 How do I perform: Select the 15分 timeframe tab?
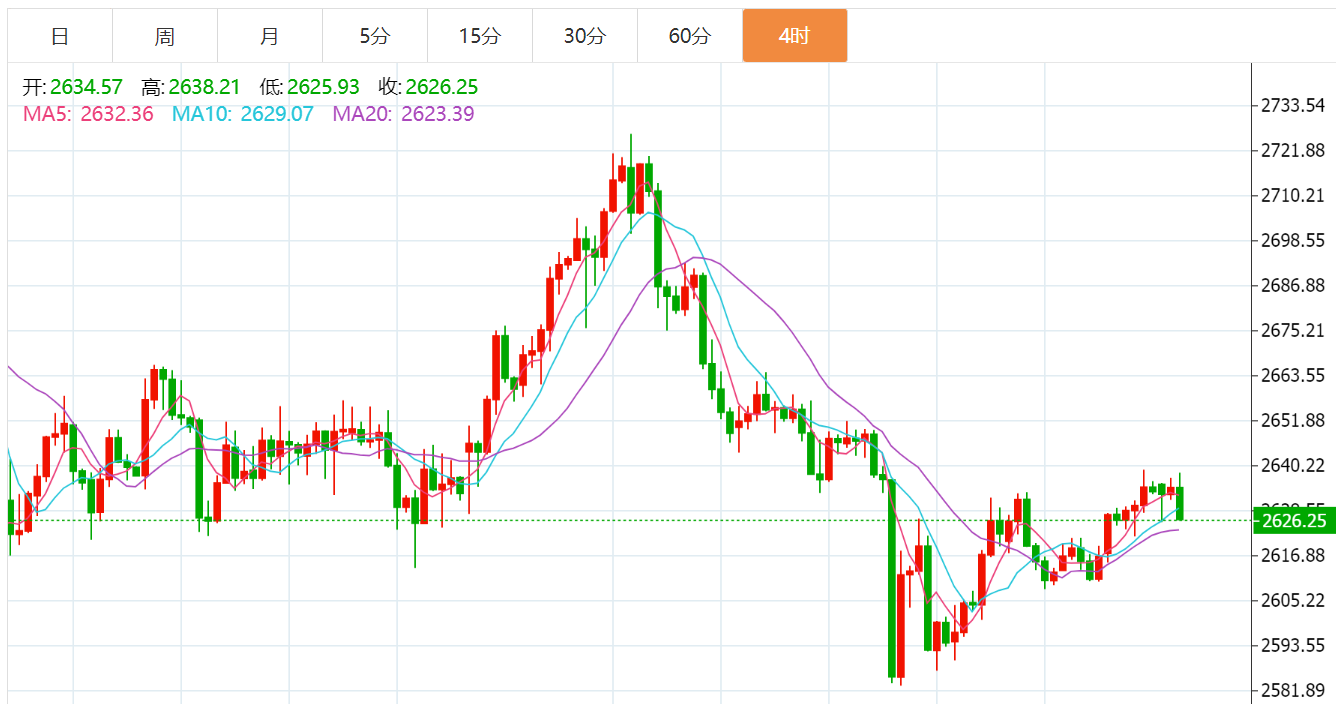click(x=480, y=36)
